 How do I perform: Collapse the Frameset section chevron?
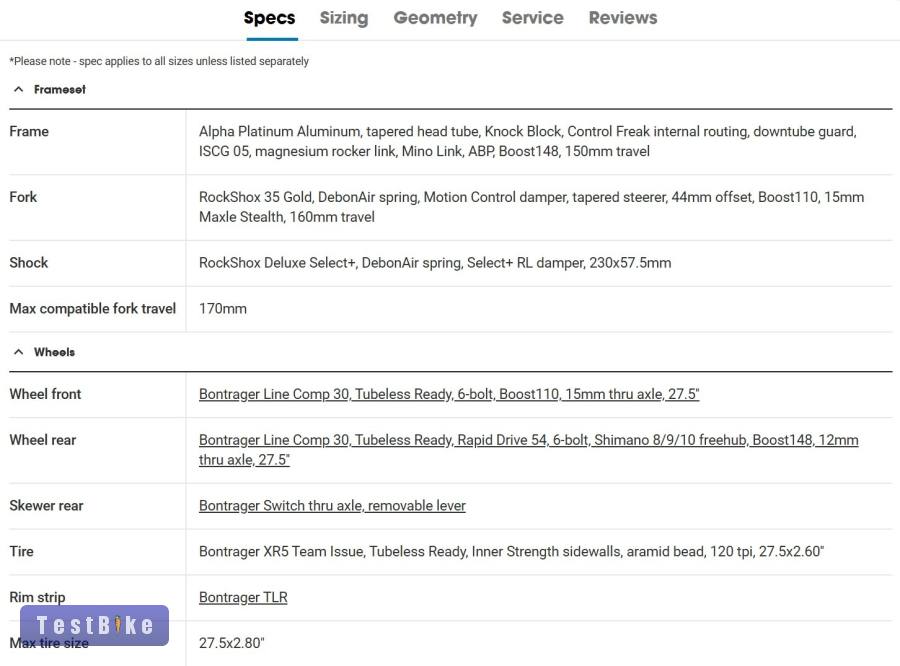[18, 89]
